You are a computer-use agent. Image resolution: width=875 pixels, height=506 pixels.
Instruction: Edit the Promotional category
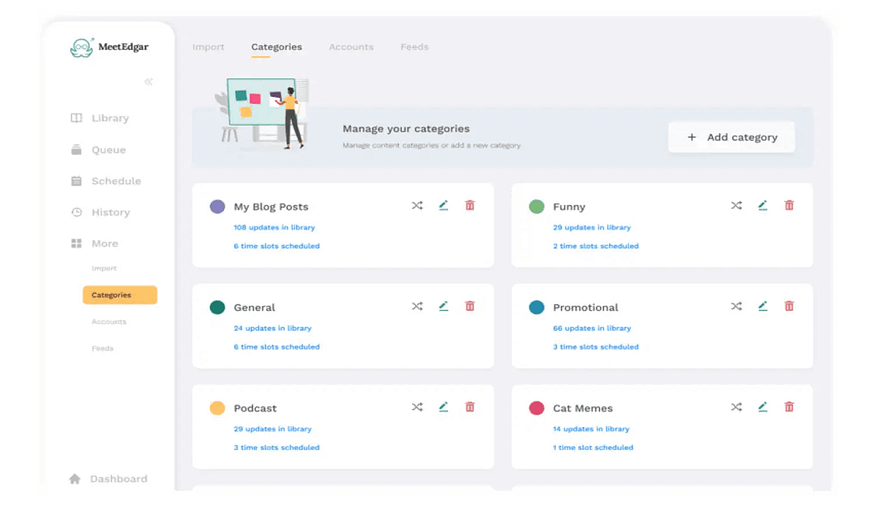click(762, 306)
